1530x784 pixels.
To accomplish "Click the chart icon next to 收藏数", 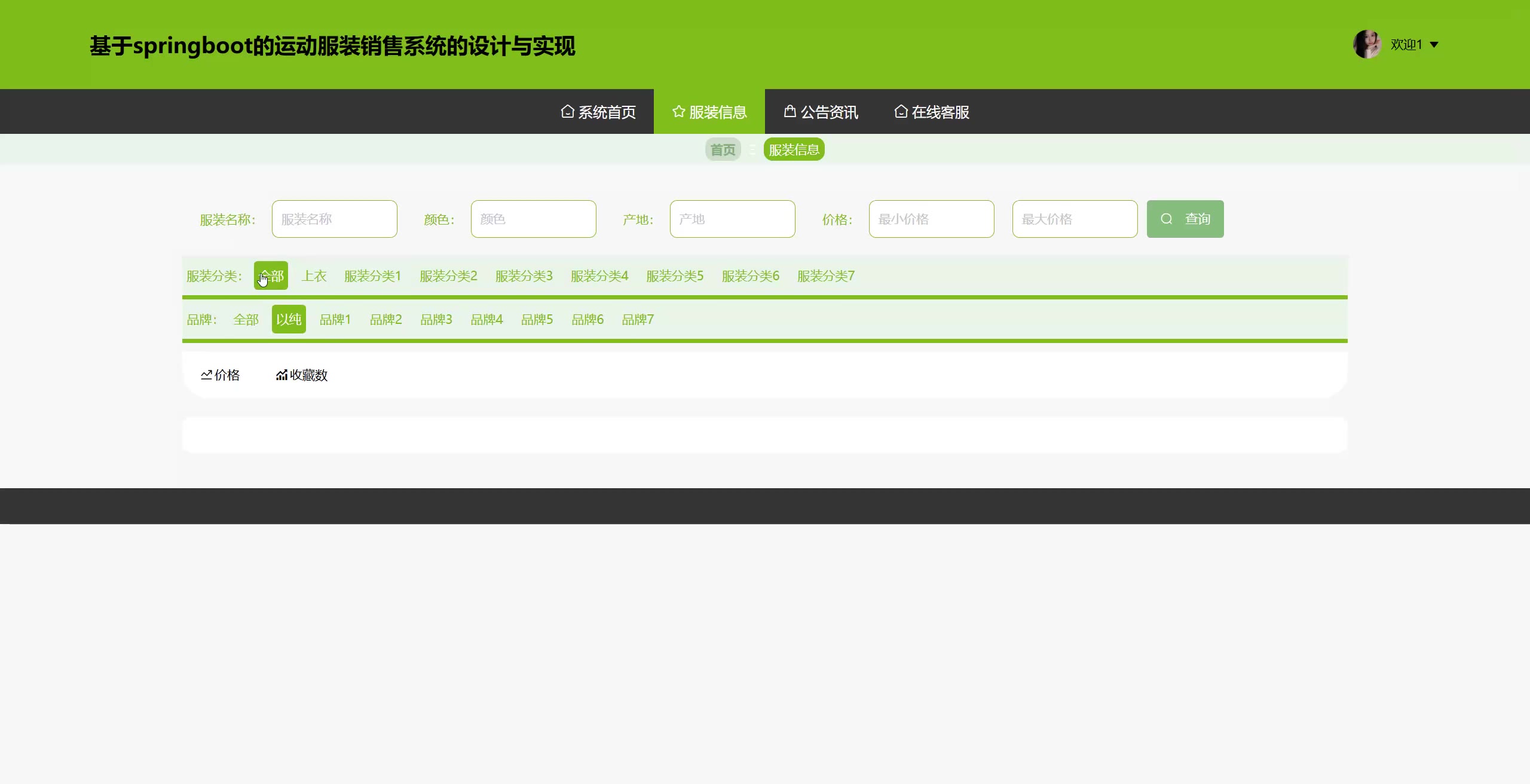I will (281, 375).
